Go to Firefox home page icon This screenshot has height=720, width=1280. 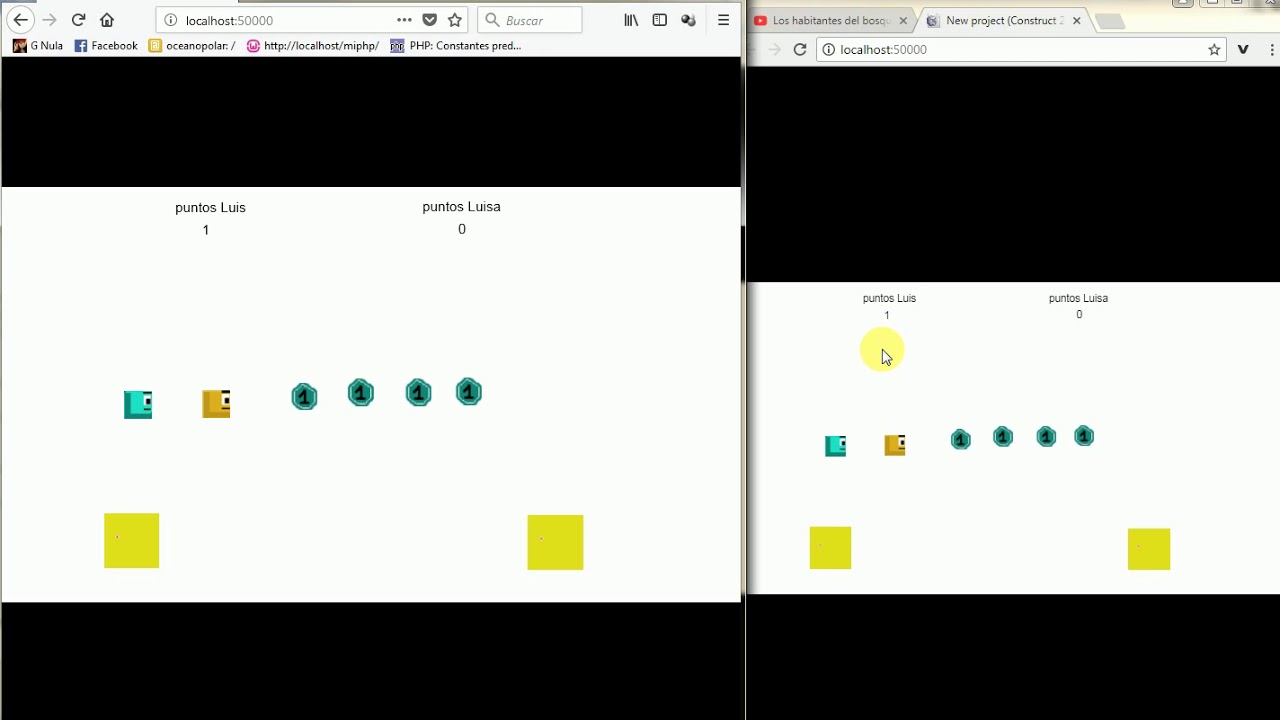[107, 20]
